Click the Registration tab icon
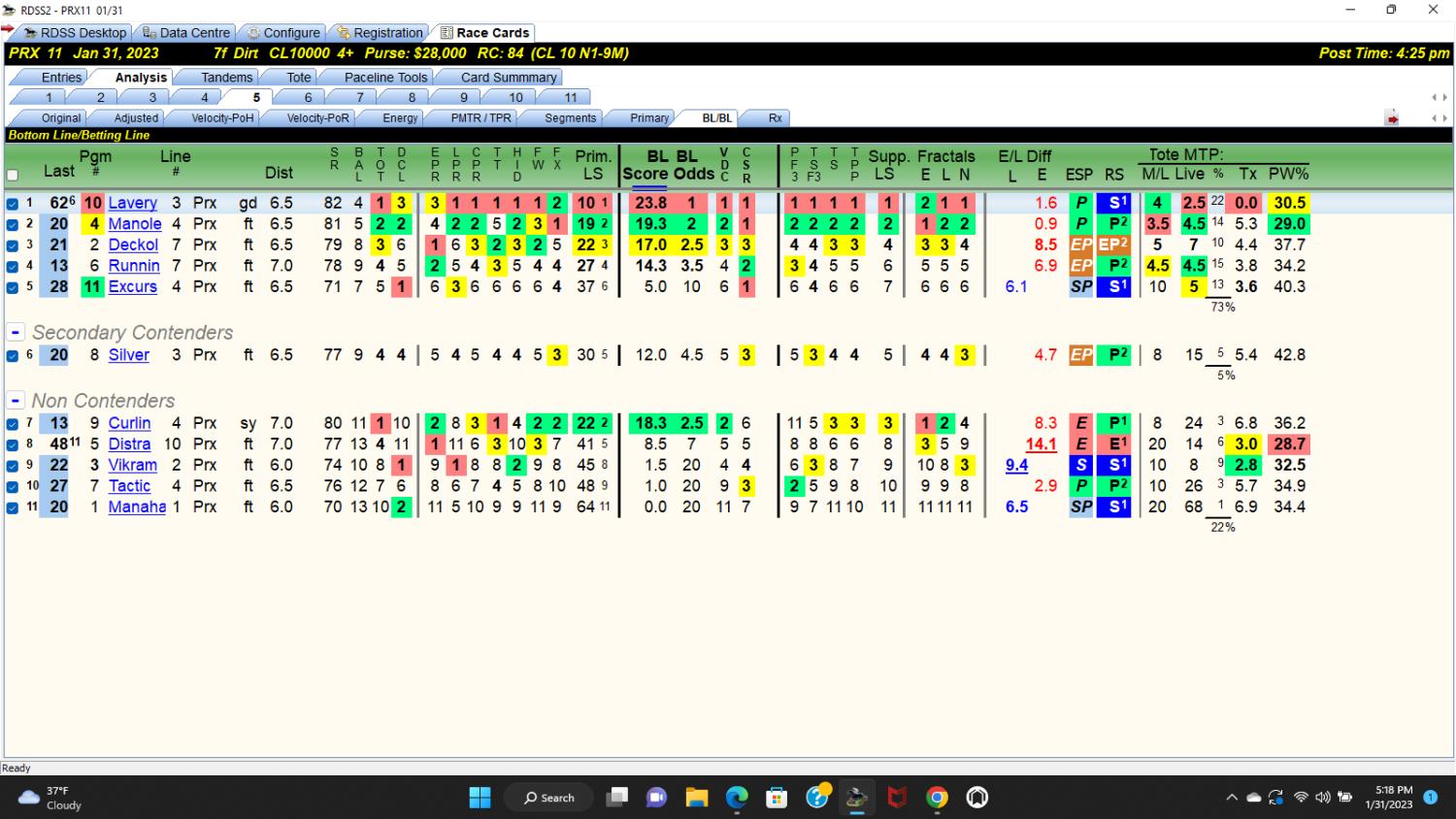This screenshot has height=819, width=1456. click(344, 32)
